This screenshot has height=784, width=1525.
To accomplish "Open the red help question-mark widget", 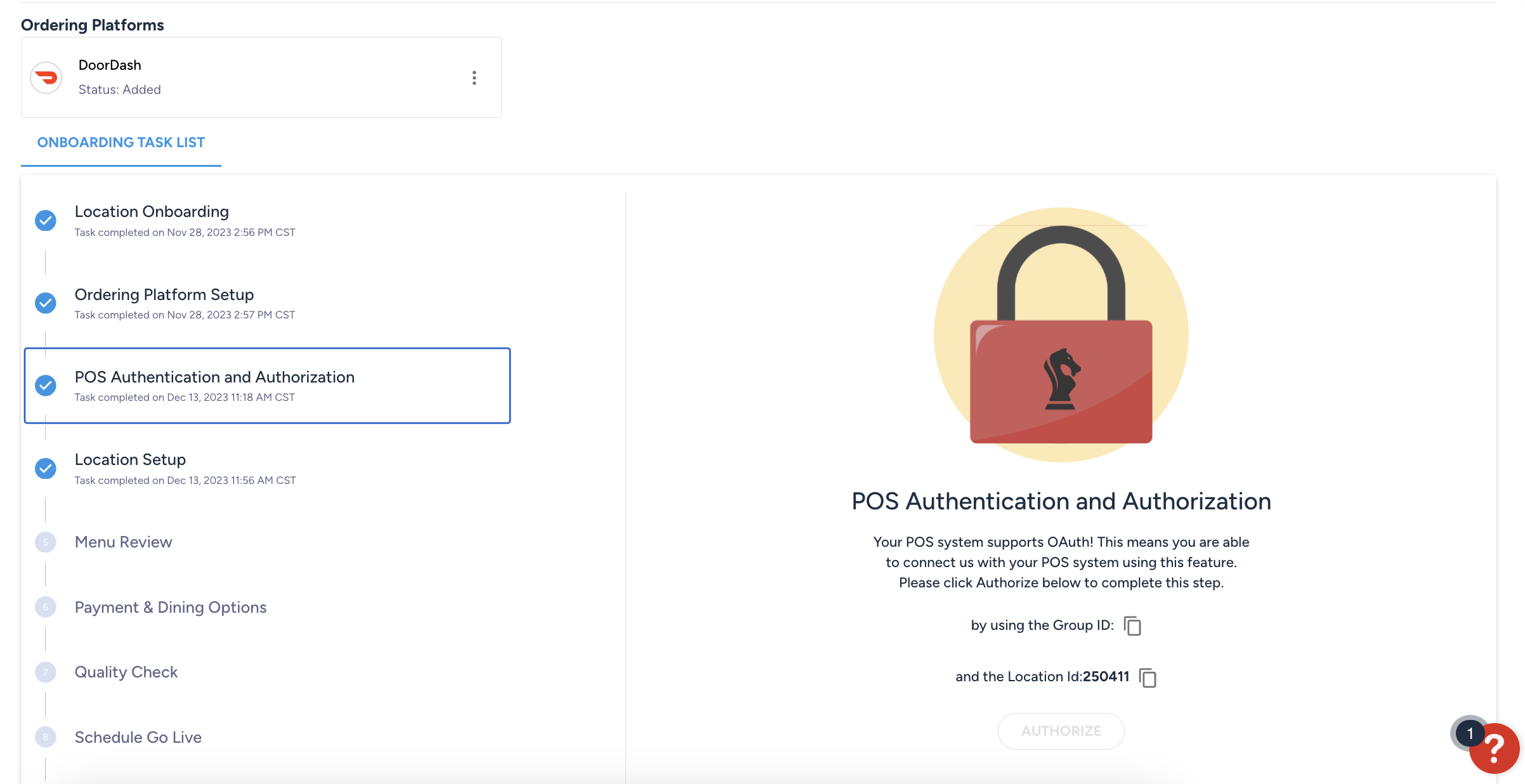I will pos(1494,748).
